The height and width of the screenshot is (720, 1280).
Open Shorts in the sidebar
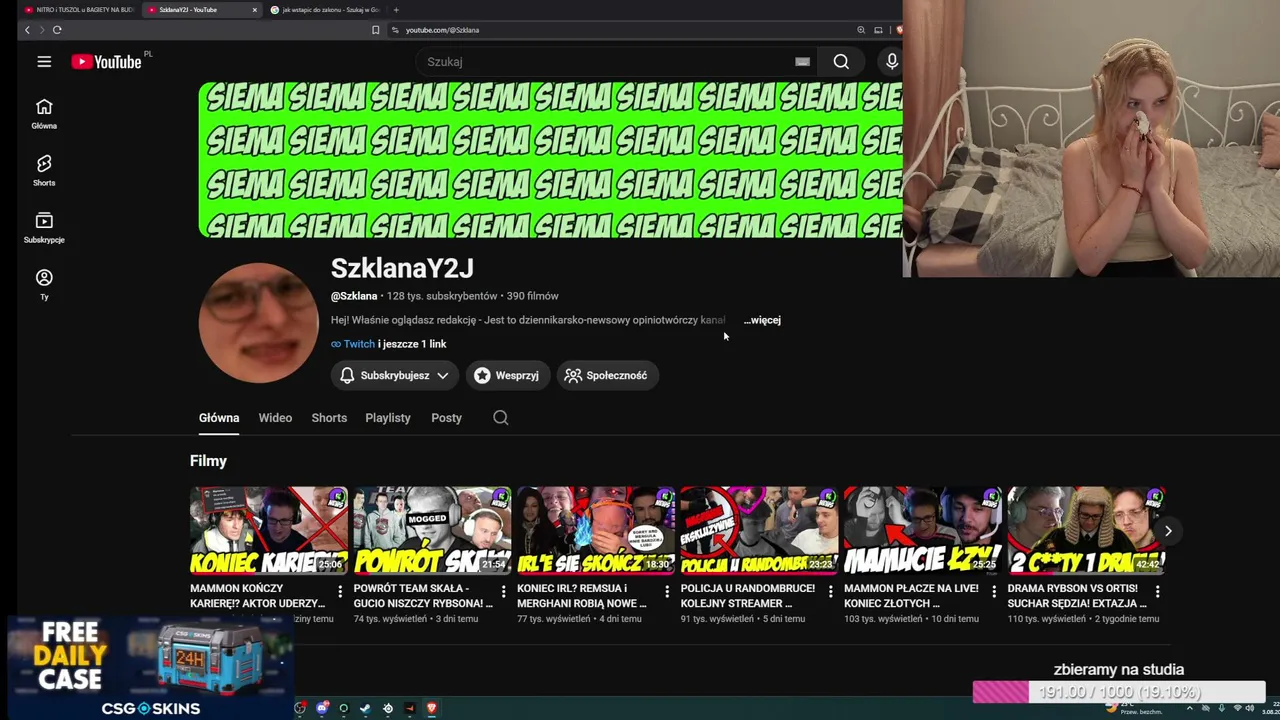pos(44,171)
